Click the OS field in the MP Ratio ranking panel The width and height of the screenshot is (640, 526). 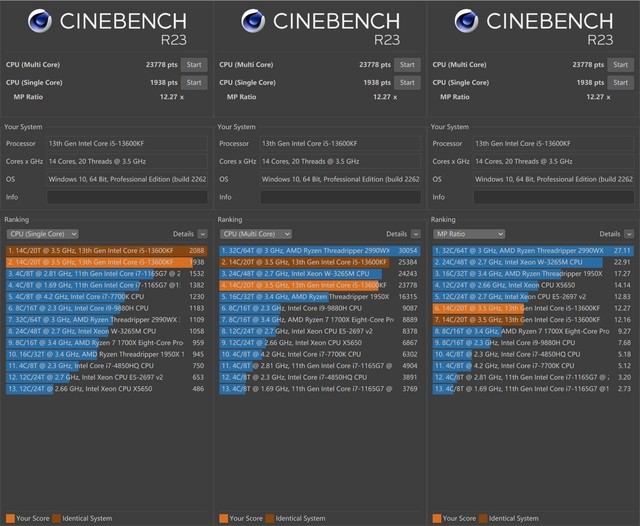[x=554, y=179]
